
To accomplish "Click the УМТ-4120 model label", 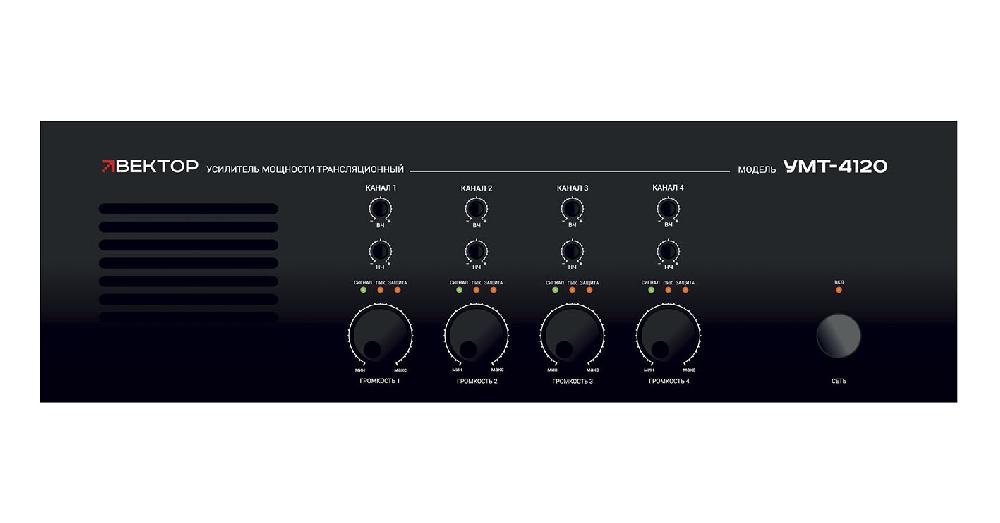I will [835, 167].
